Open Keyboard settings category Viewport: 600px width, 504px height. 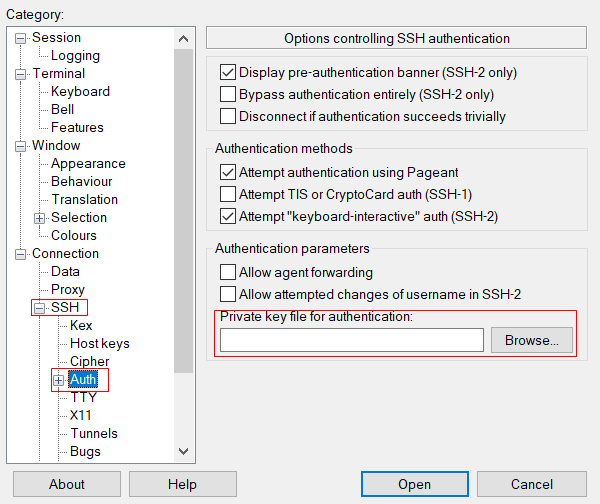[x=80, y=91]
